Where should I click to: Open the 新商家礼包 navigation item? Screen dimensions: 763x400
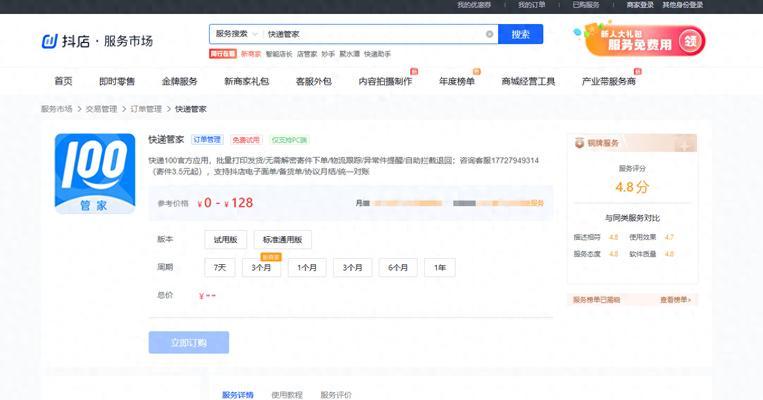[x=246, y=81]
